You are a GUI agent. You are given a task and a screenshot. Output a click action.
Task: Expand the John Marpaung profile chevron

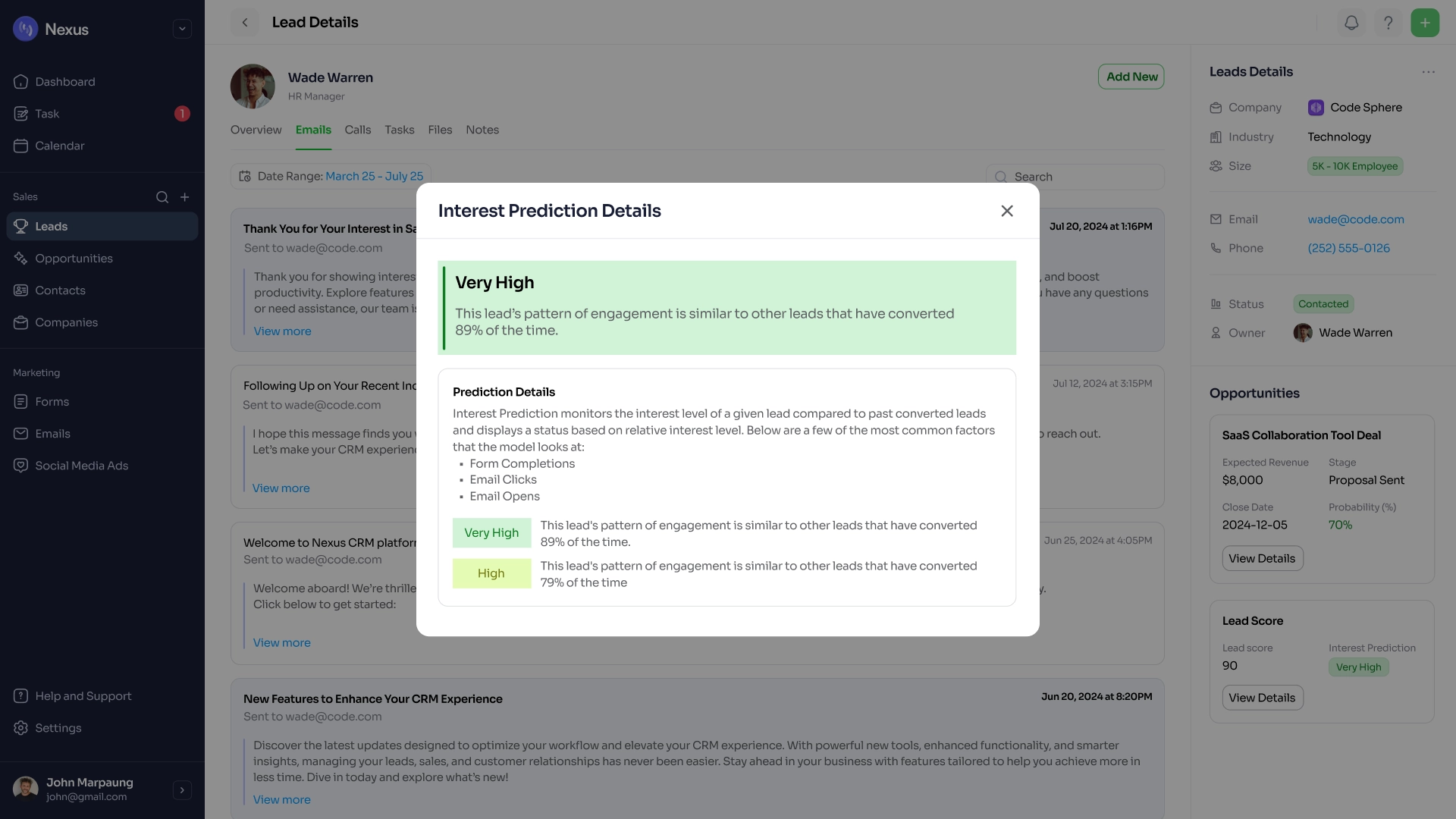(x=182, y=790)
